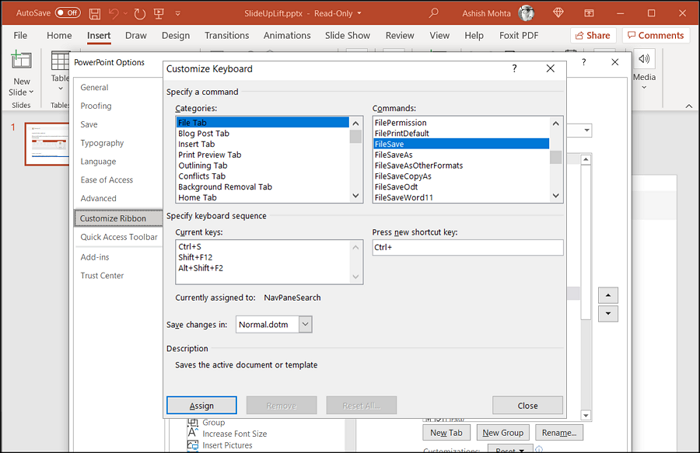
Task: Click the Search magnifier icon
Action: pos(433,13)
